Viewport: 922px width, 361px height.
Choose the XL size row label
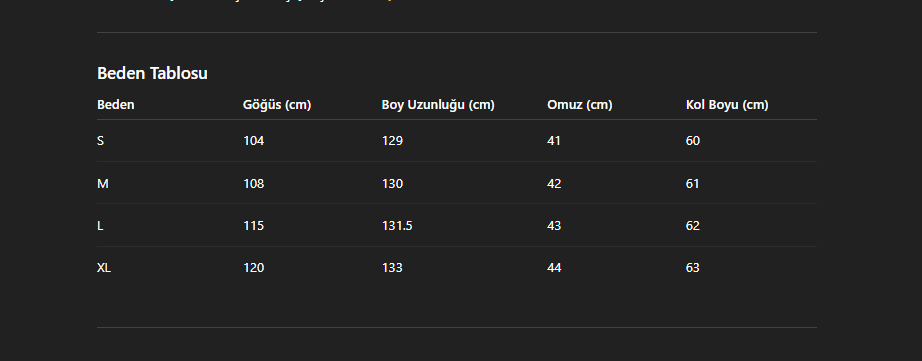104,268
